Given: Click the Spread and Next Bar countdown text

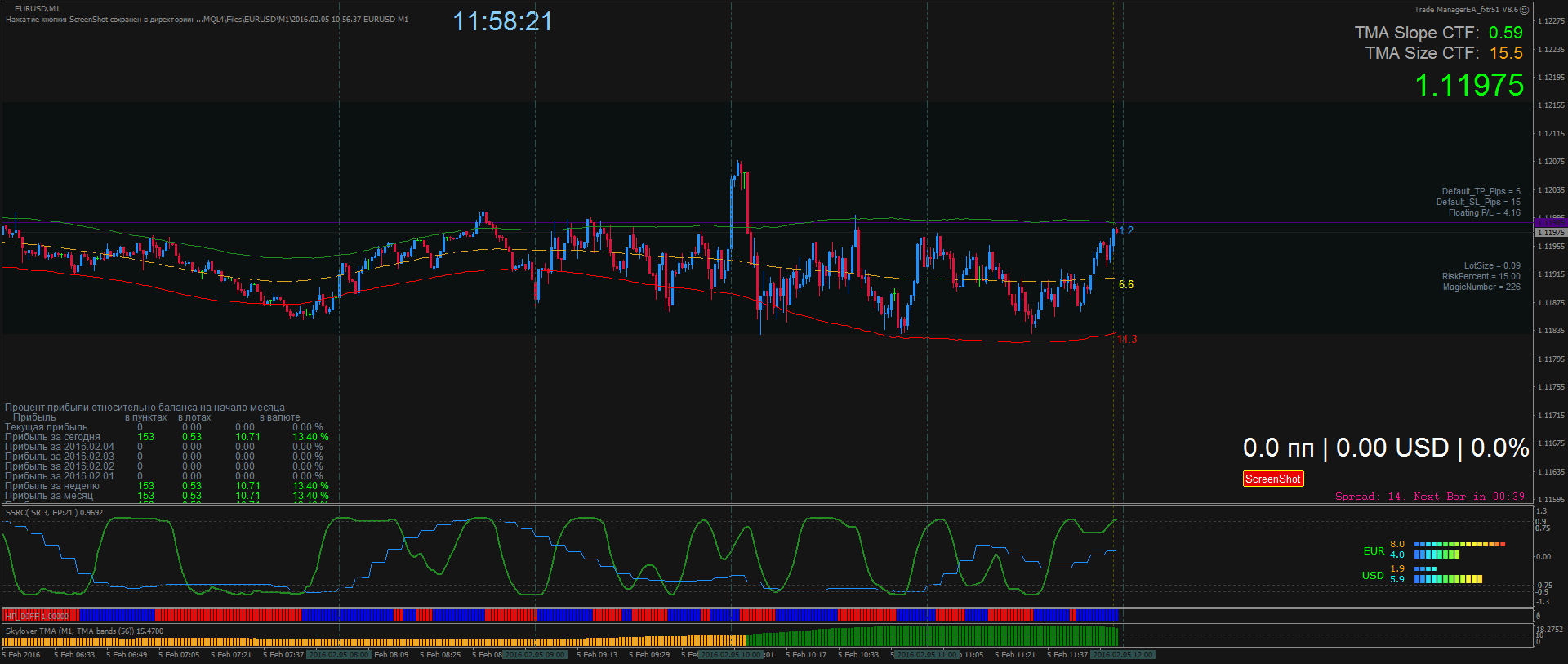Looking at the screenshot, I should 1430,497.
